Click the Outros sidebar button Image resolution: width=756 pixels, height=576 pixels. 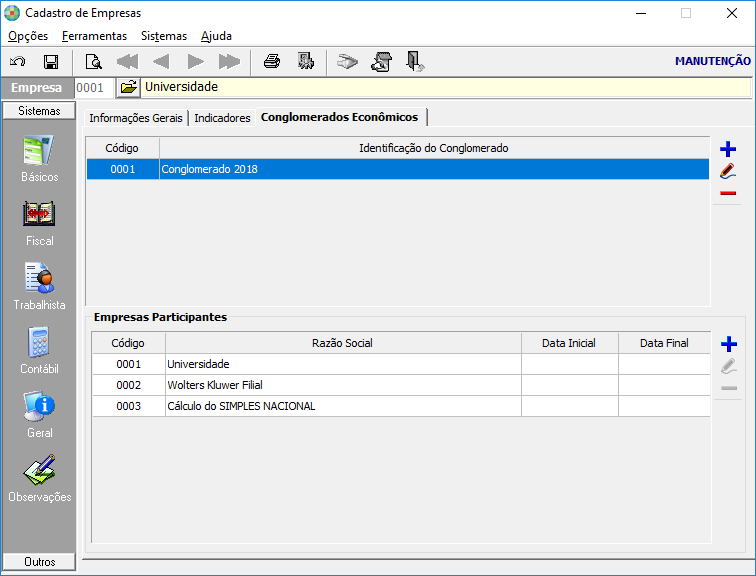[x=39, y=562]
